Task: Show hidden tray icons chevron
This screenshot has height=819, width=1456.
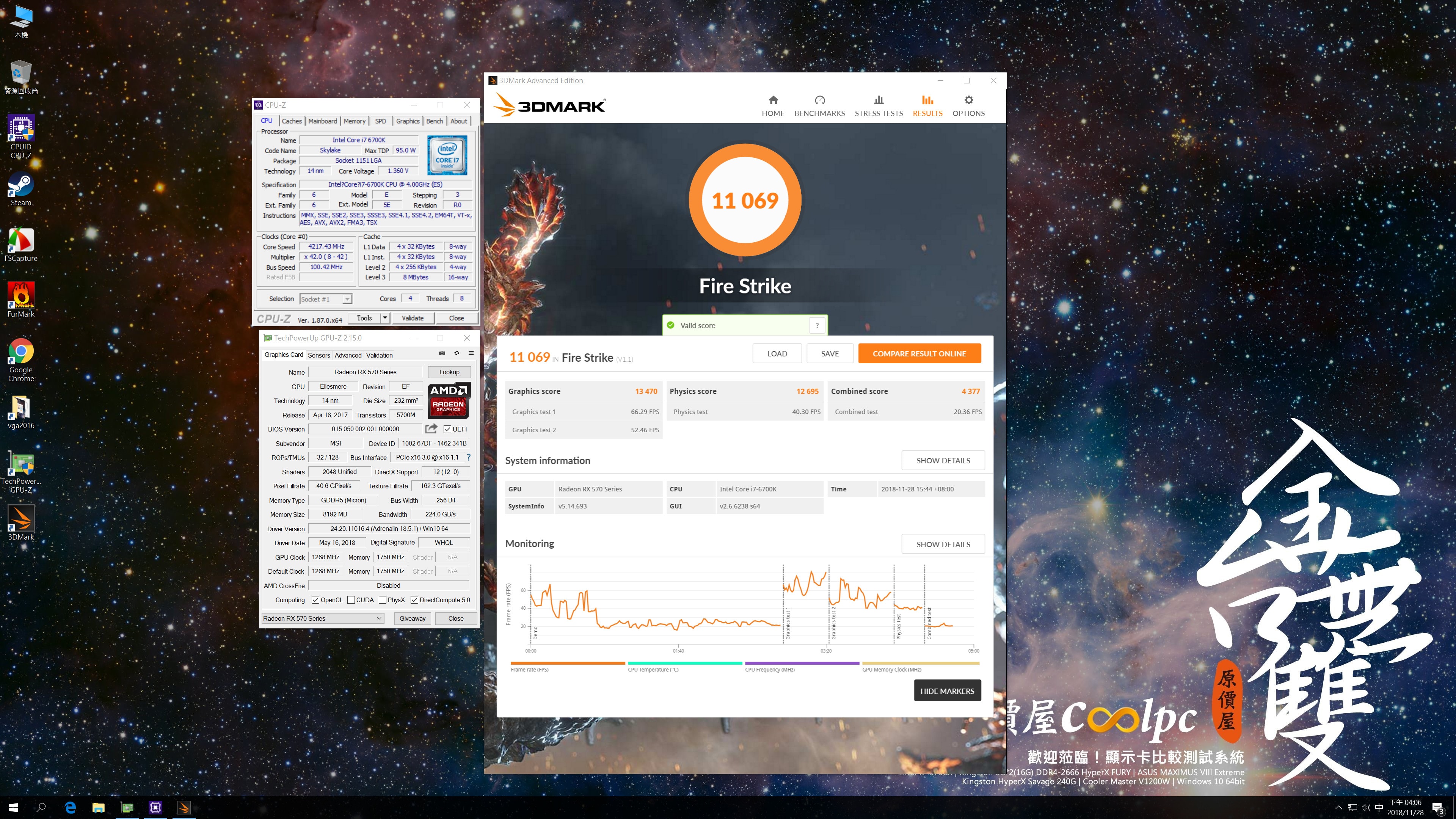Action: point(1338,808)
